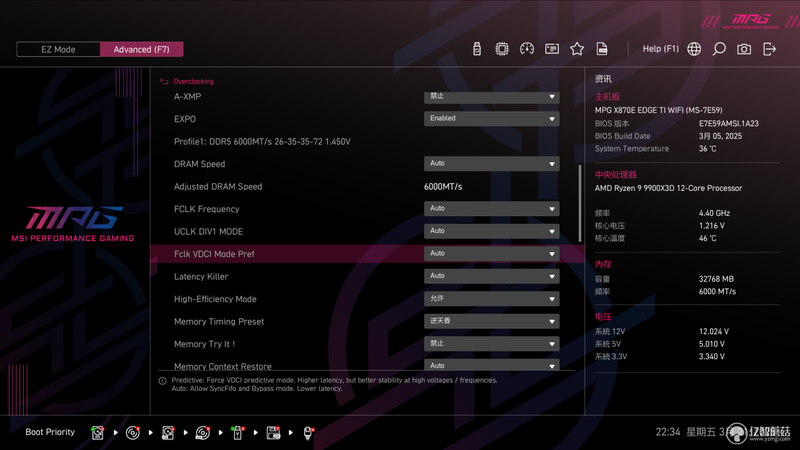Click the BIOS version E7E59AMSI.1A23
The height and width of the screenshot is (450, 800).
click(x=729, y=123)
